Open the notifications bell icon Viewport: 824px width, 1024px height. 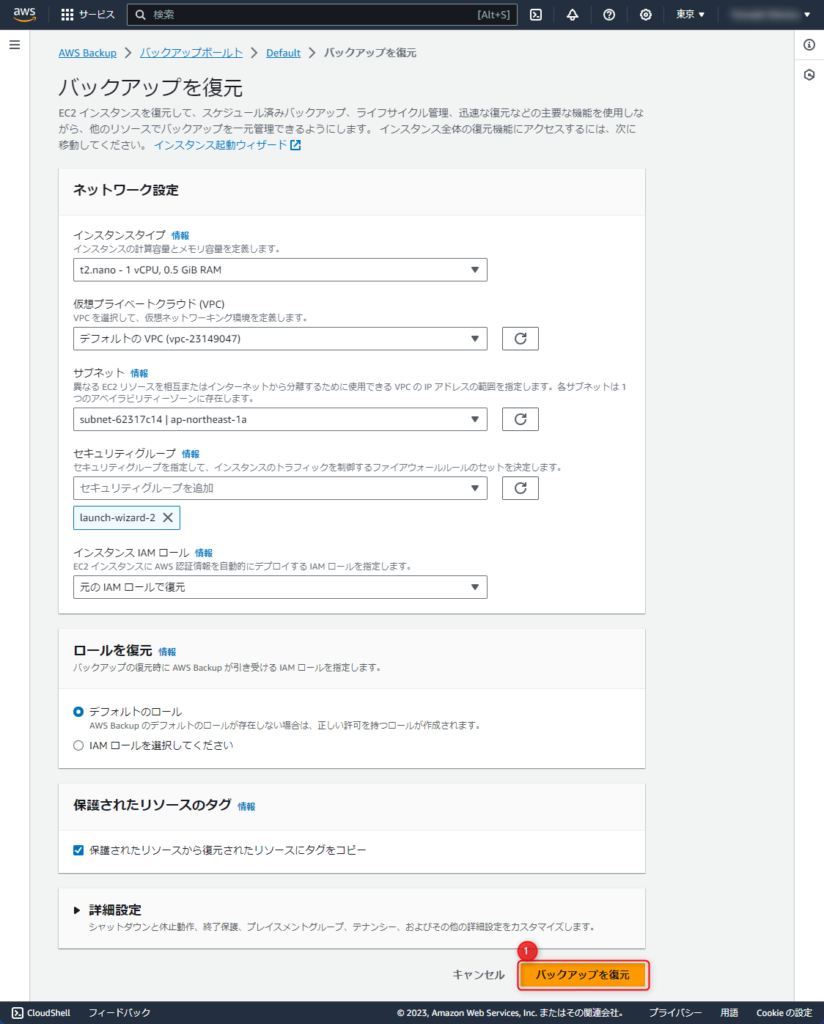(x=572, y=14)
